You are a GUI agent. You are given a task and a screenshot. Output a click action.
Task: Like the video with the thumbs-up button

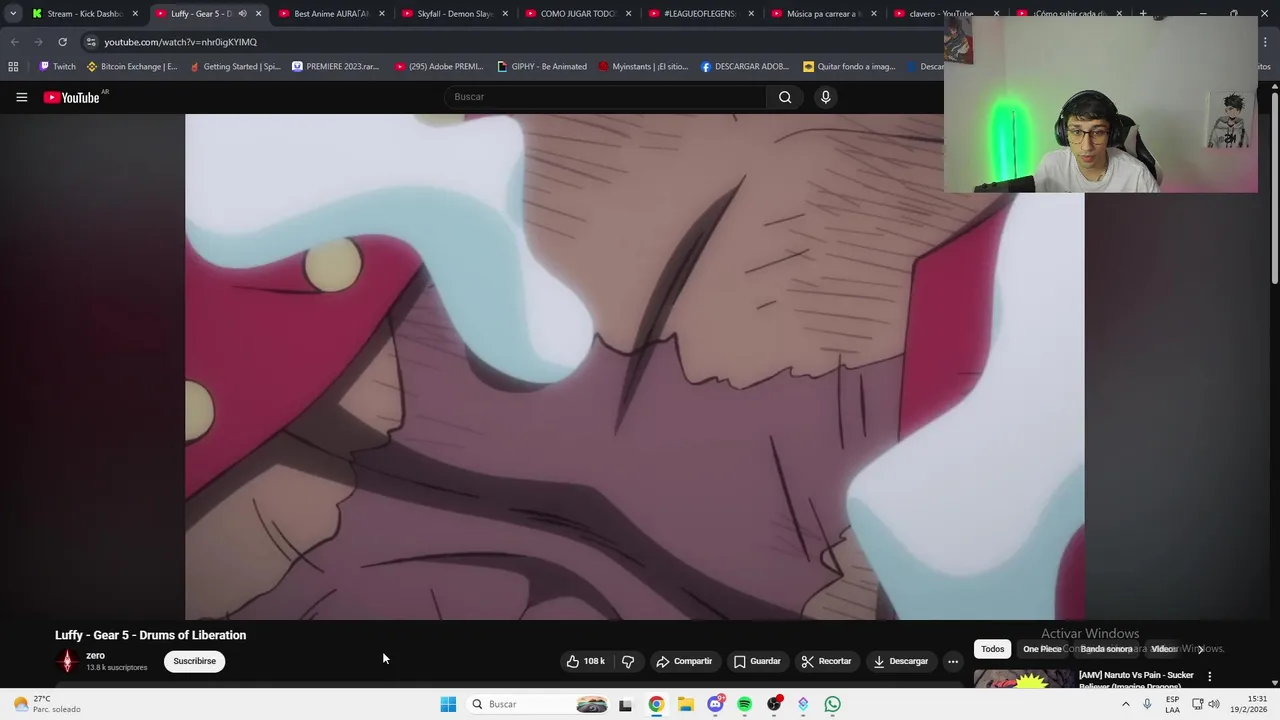pyautogui.click(x=585, y=661)
